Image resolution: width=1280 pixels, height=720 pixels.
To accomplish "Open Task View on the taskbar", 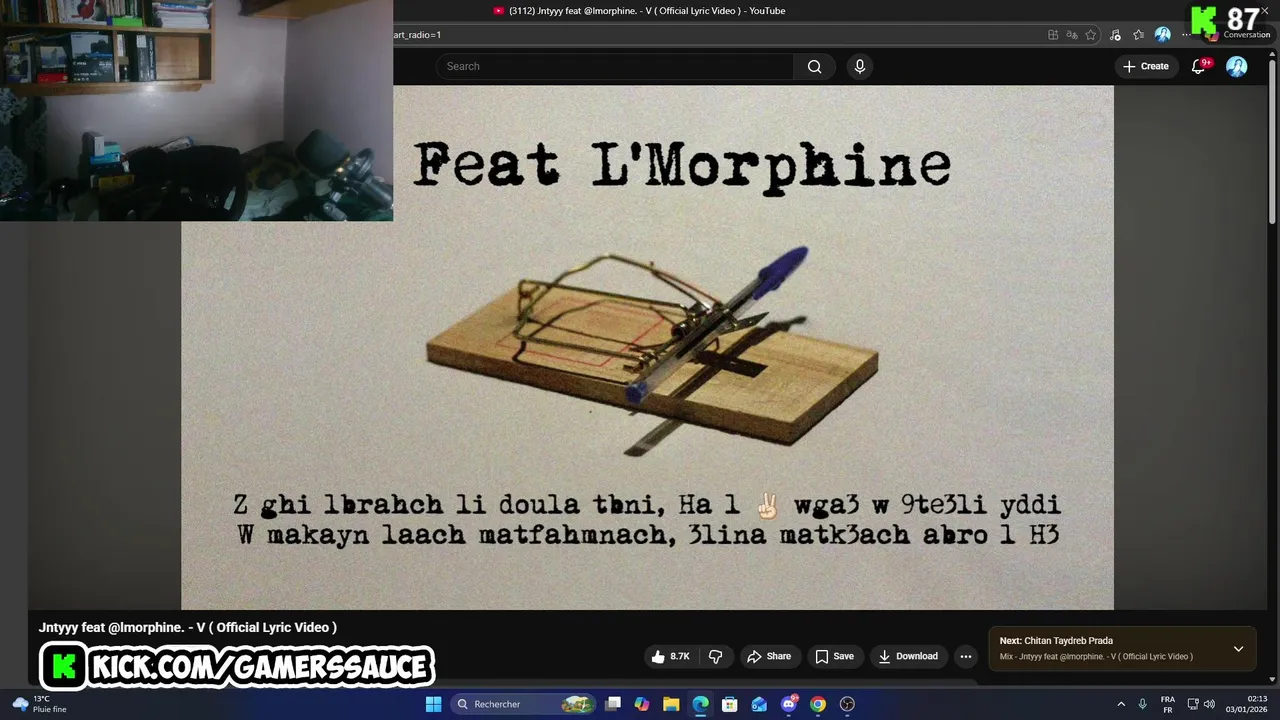I will (613, 704).
